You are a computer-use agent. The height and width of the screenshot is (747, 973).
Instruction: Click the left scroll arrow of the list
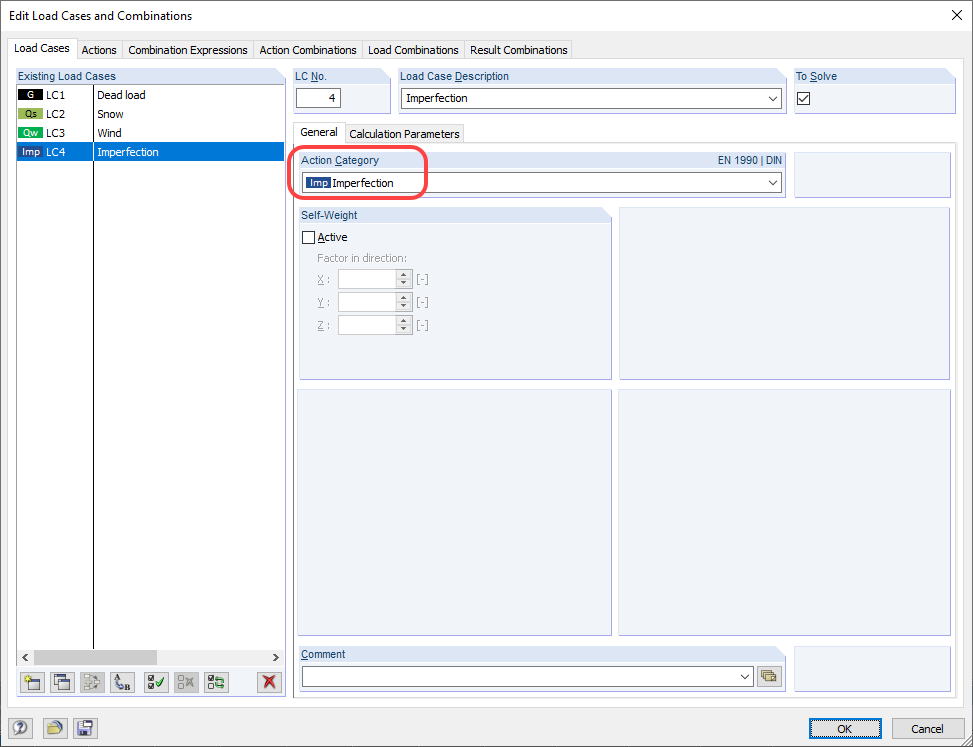25,658
